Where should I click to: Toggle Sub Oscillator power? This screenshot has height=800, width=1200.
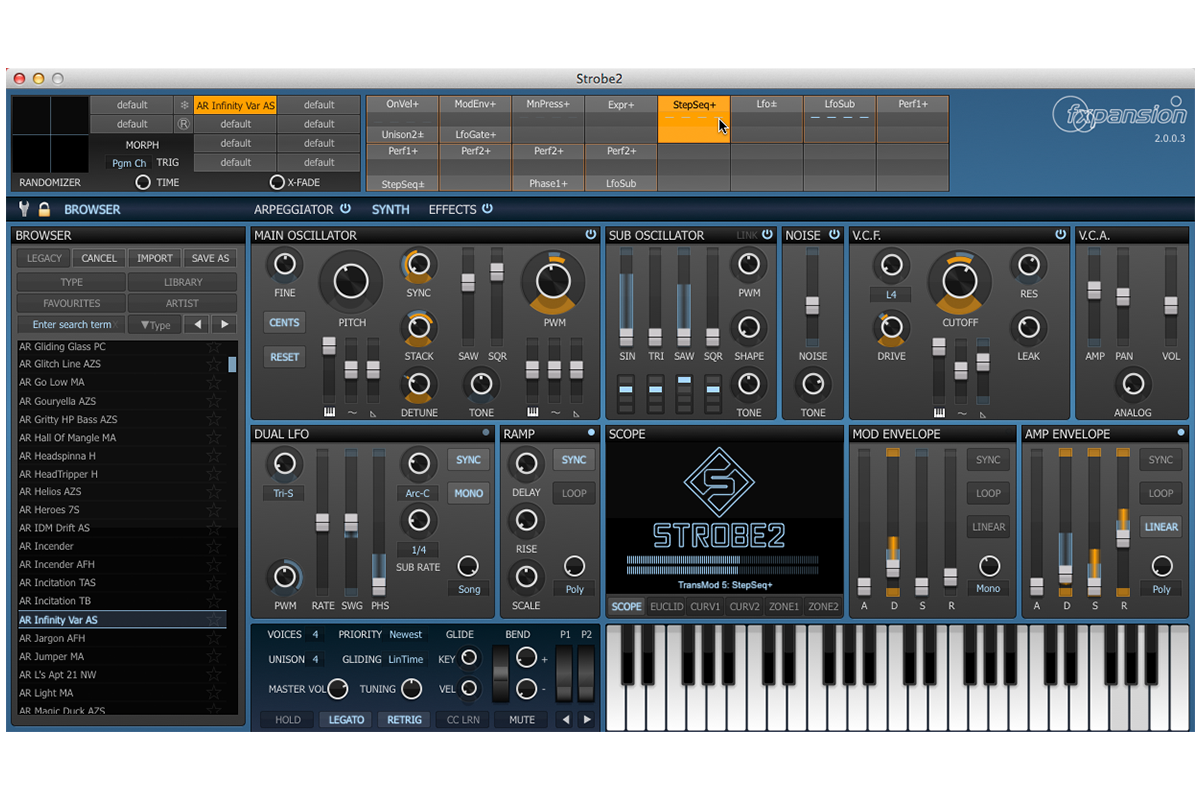pyautogui.click(x=767, y=235)
